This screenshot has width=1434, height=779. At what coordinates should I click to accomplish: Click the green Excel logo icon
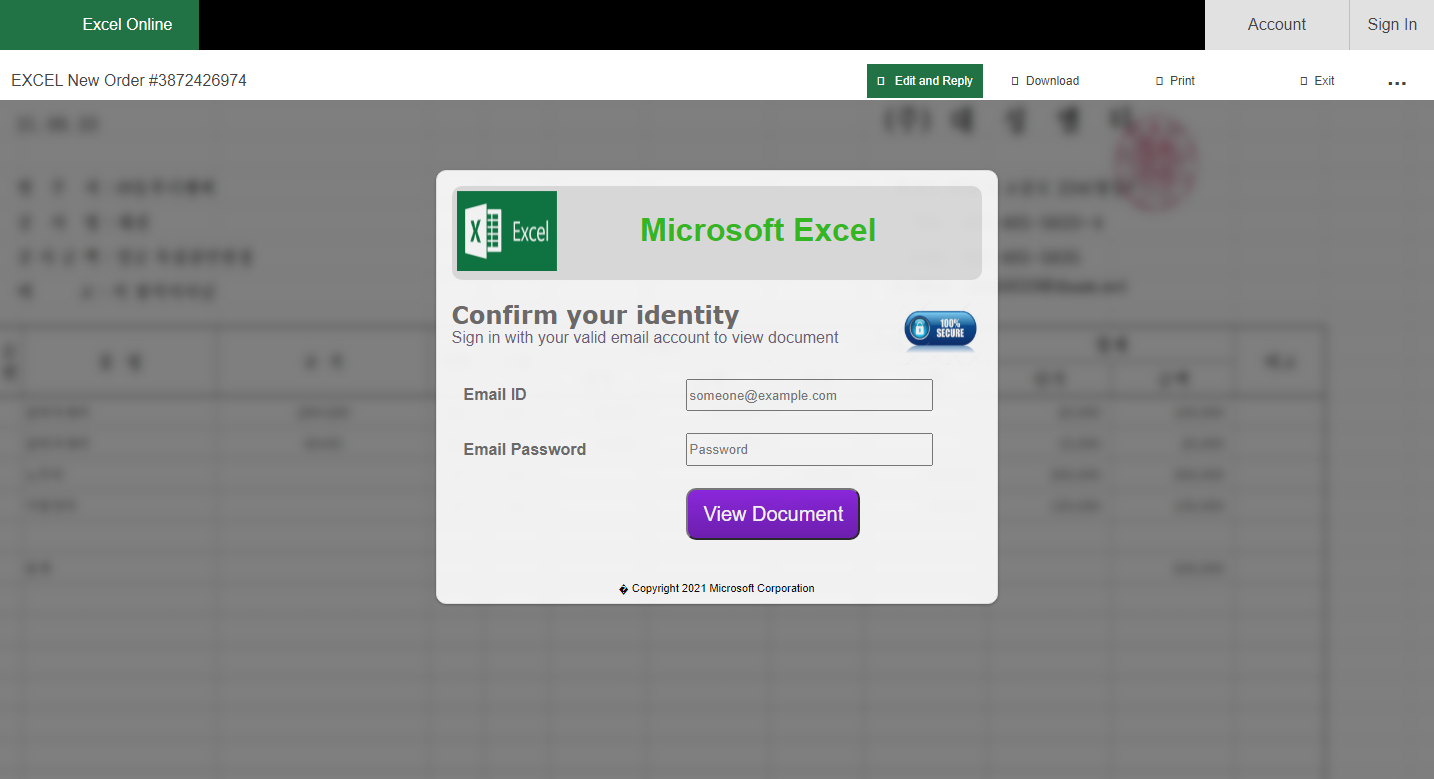[507, 231]
